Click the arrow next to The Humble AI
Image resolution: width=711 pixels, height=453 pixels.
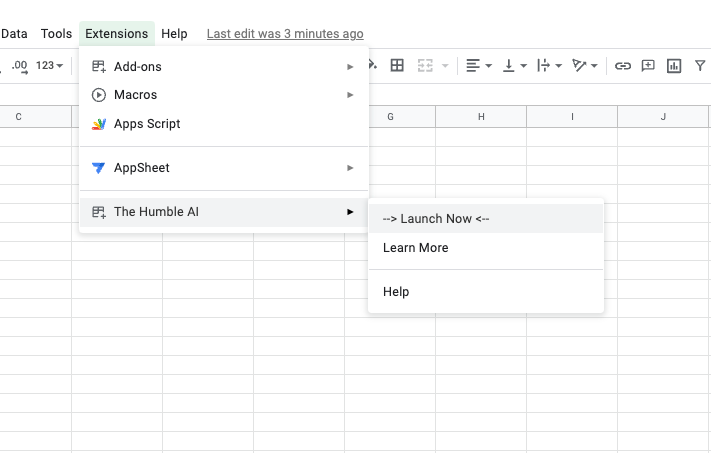tap(350, 212)
